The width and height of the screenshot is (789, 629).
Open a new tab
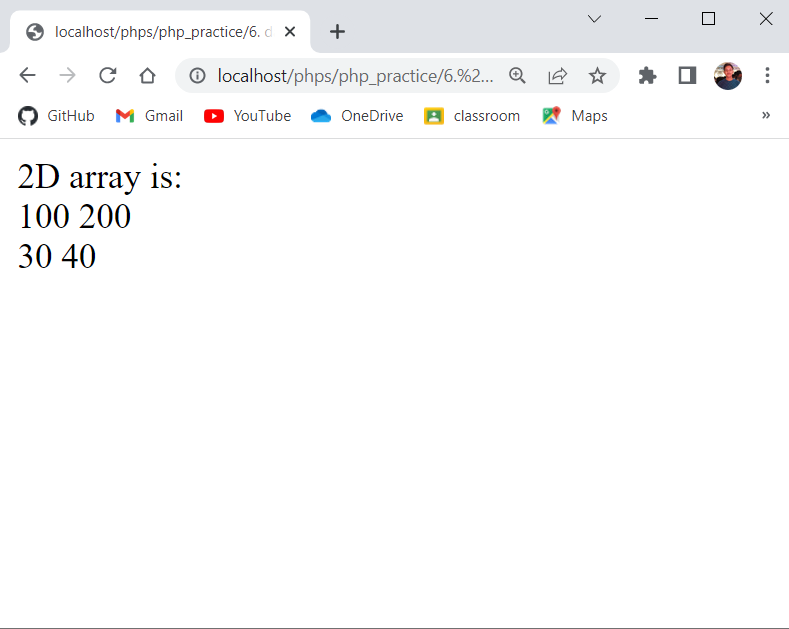tap(337, 31)
